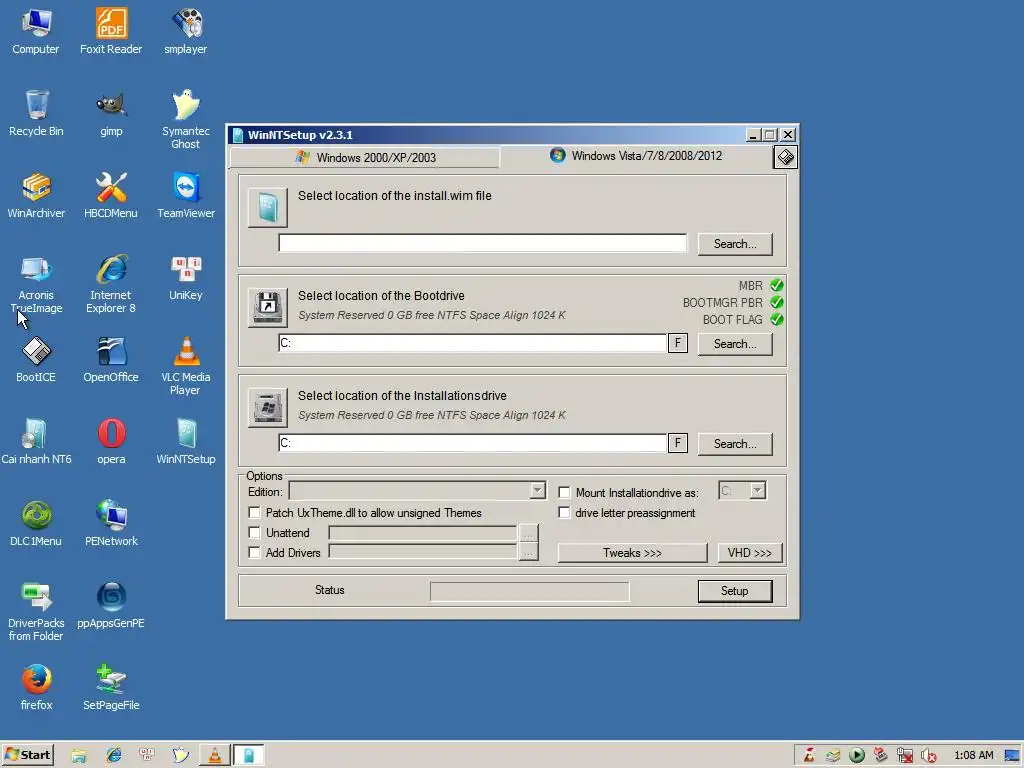Launch OpenOffice from the desktop
1024x768 pixels.
(111, 359)
